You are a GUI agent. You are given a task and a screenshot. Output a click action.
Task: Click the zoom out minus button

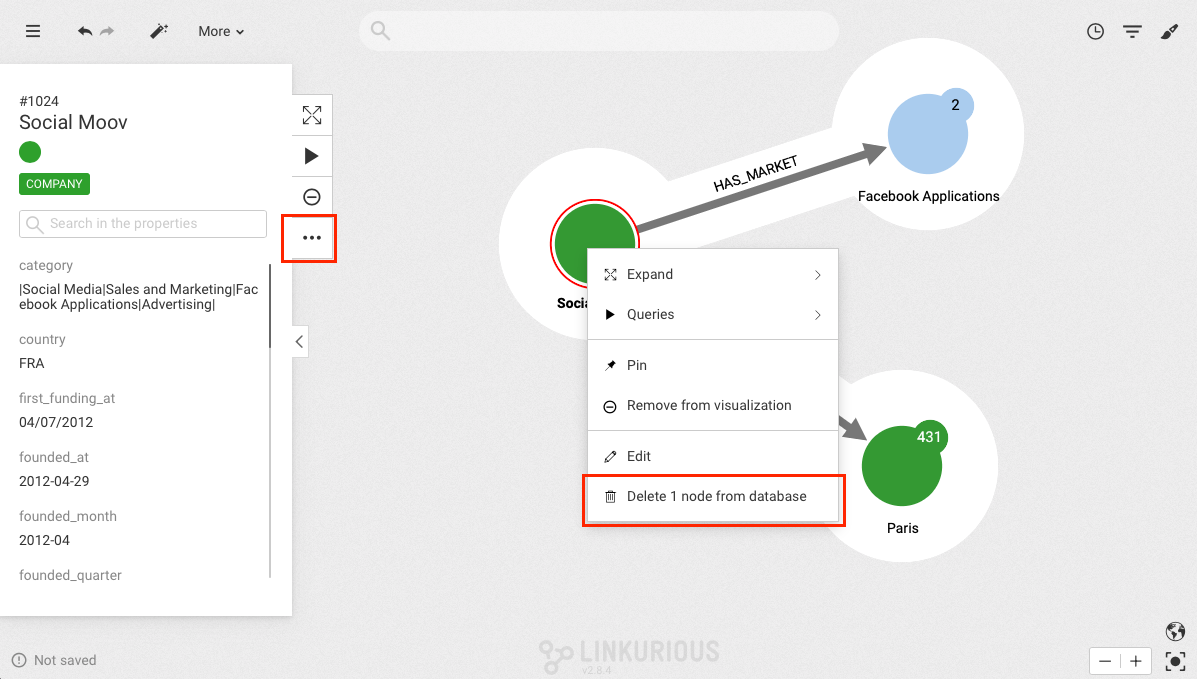[1105, 661]
